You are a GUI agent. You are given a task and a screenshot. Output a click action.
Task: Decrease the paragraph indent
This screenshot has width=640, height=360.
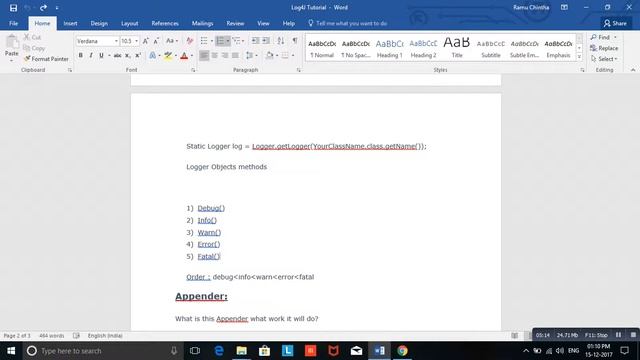click(x=256, y=41)
